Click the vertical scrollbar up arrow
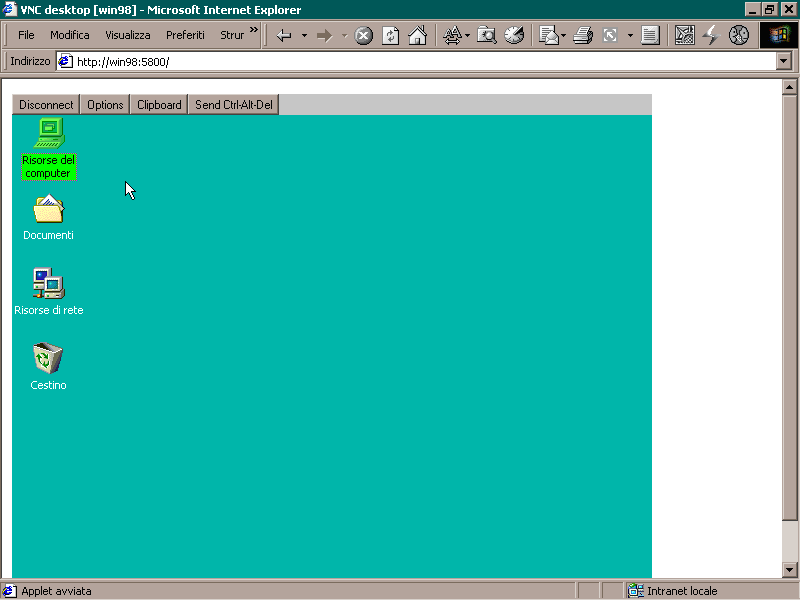Image resolution: width=800 pixels, height=600 pixels. (x=789, y=87)
